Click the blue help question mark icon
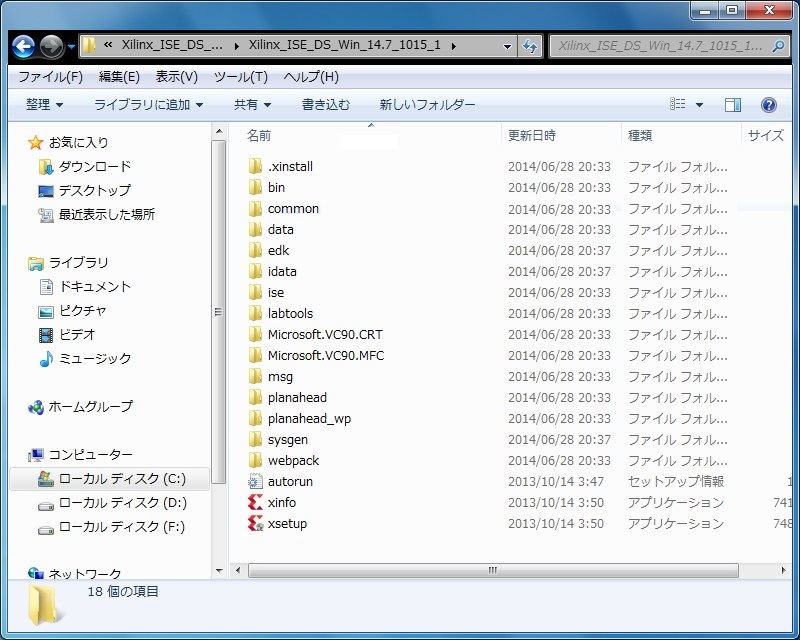The width and height of the screenshot is (800, 640). (768, 105)
